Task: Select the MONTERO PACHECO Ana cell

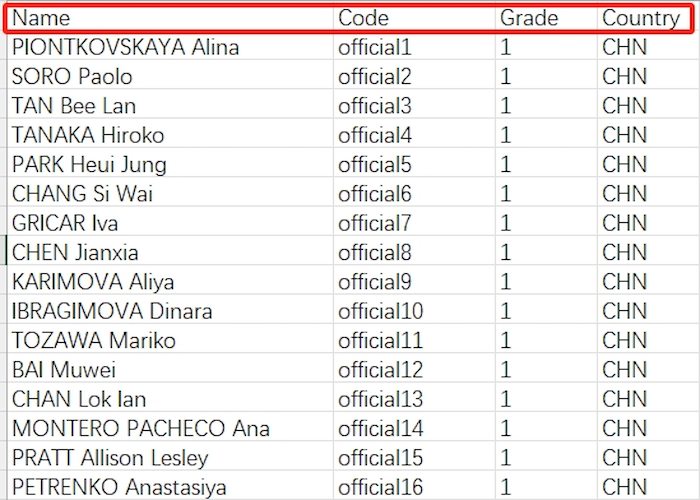Action: pos(170,429)
